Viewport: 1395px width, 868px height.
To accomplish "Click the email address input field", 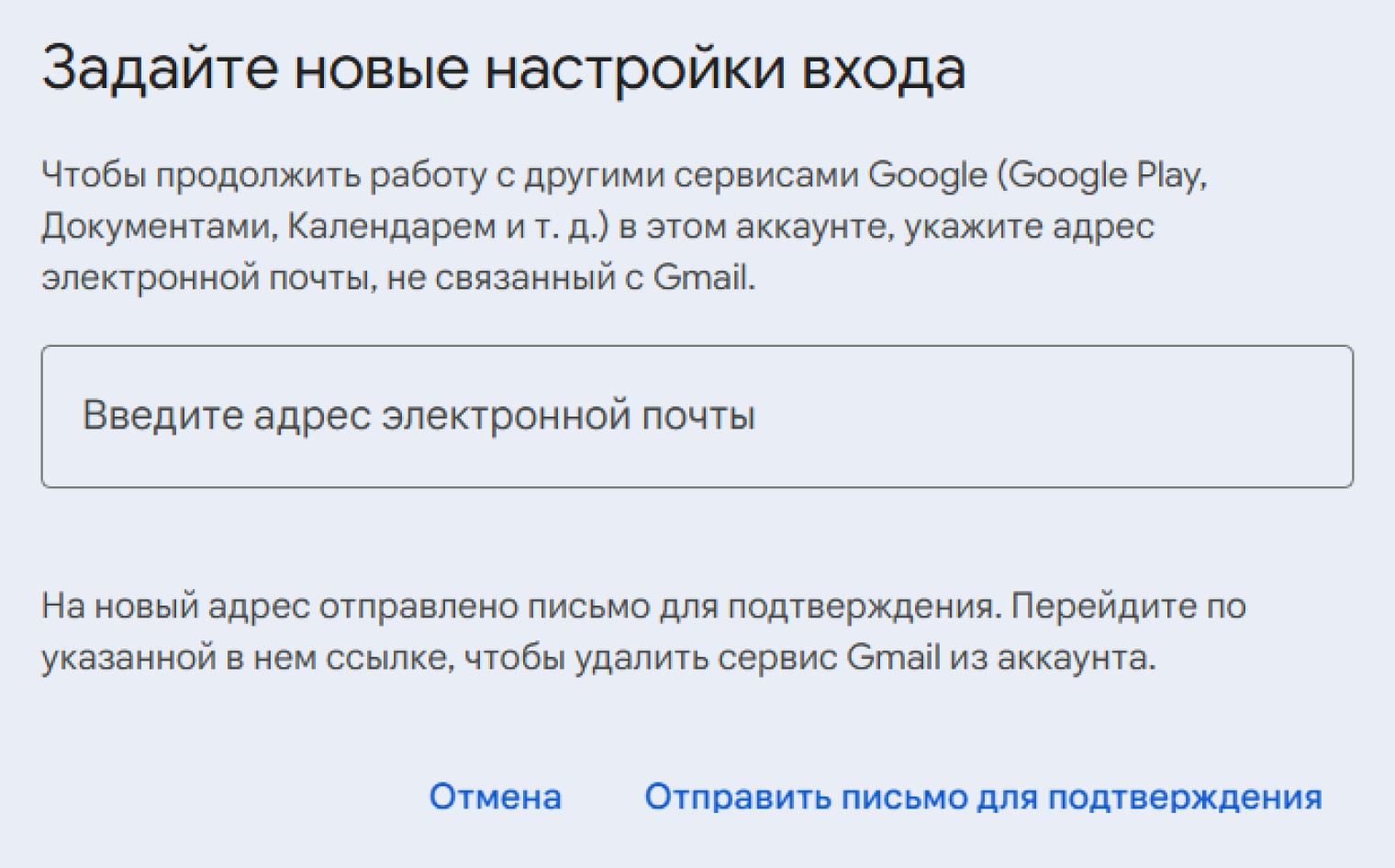I will click(x=697, y=416).
